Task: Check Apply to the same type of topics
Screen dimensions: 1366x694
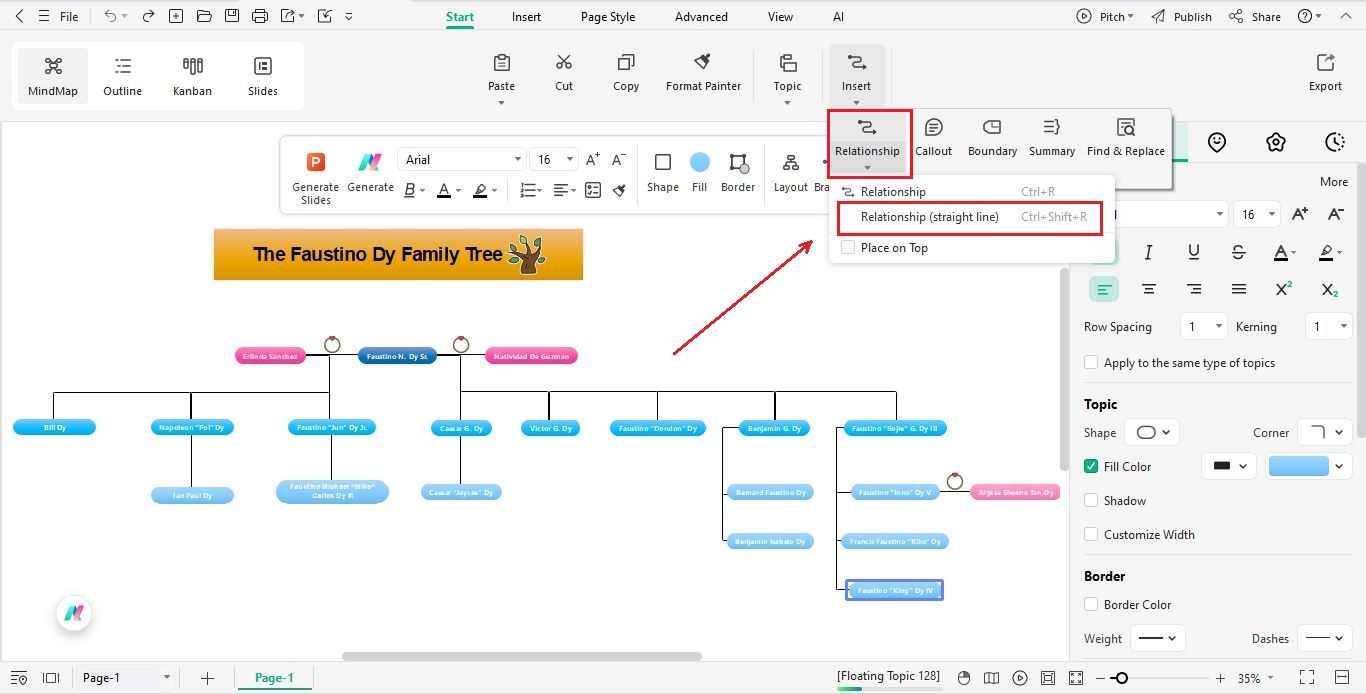Action: pyautogui.click(x=1091, y=363)
